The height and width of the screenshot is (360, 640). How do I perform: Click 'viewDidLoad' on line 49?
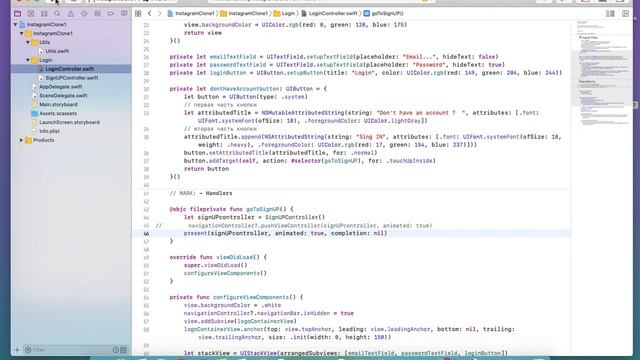pos(235,257)
